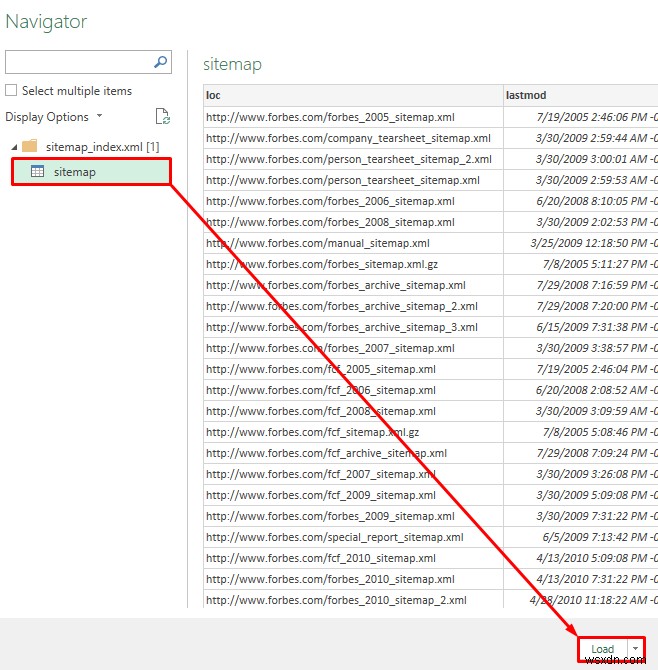Collapse the sitemap_index.xml tree node
Image resolution: width=658 pixels, height=670 pixels.
pyautogui.click(x=14, y=147)
